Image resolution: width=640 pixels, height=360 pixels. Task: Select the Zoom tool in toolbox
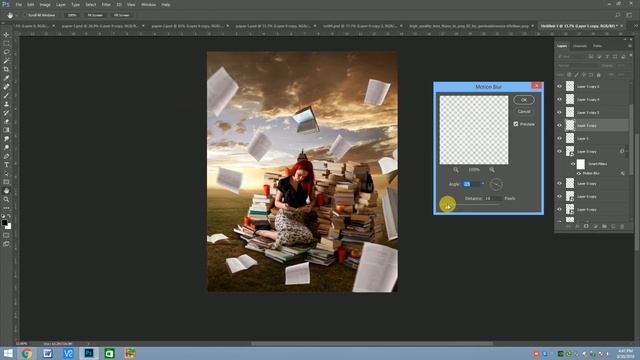[6, 200]
